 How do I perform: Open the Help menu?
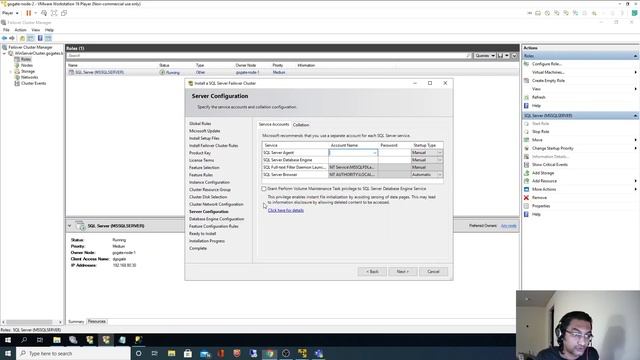tap(49, 30)
